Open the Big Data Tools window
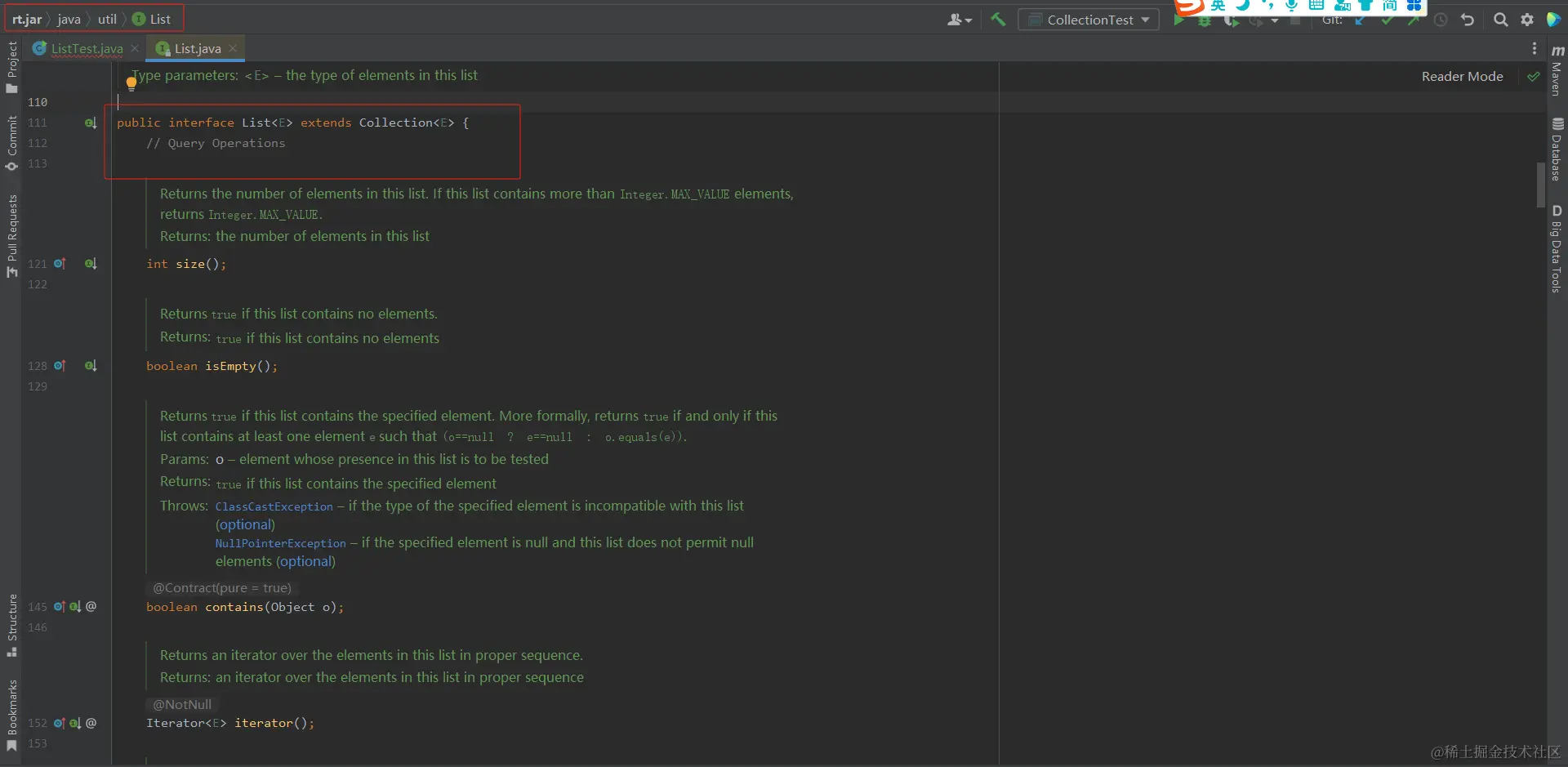This screenshot has width=1568, height=767. 1557,248
